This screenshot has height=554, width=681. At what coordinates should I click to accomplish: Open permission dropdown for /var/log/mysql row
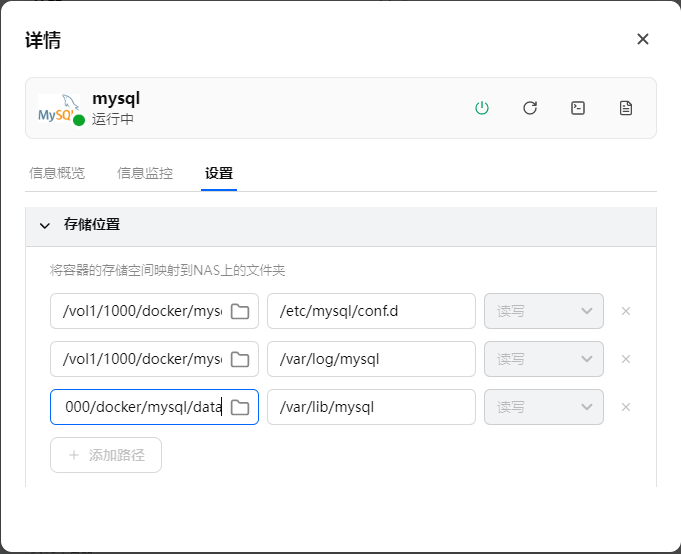pyautogui.click(x=544, y=359)
